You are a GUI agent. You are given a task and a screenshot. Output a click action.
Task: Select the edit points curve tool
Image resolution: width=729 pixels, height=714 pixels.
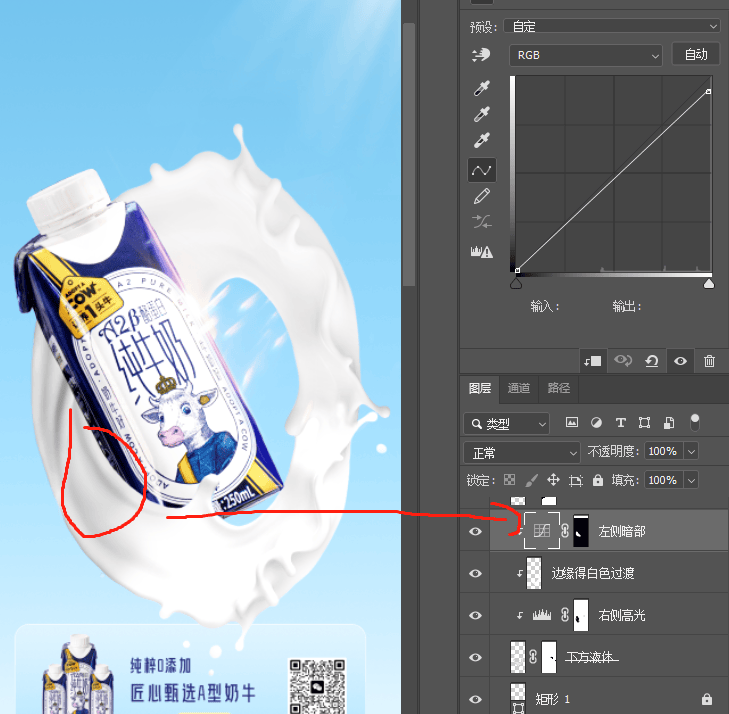(481, 170)
